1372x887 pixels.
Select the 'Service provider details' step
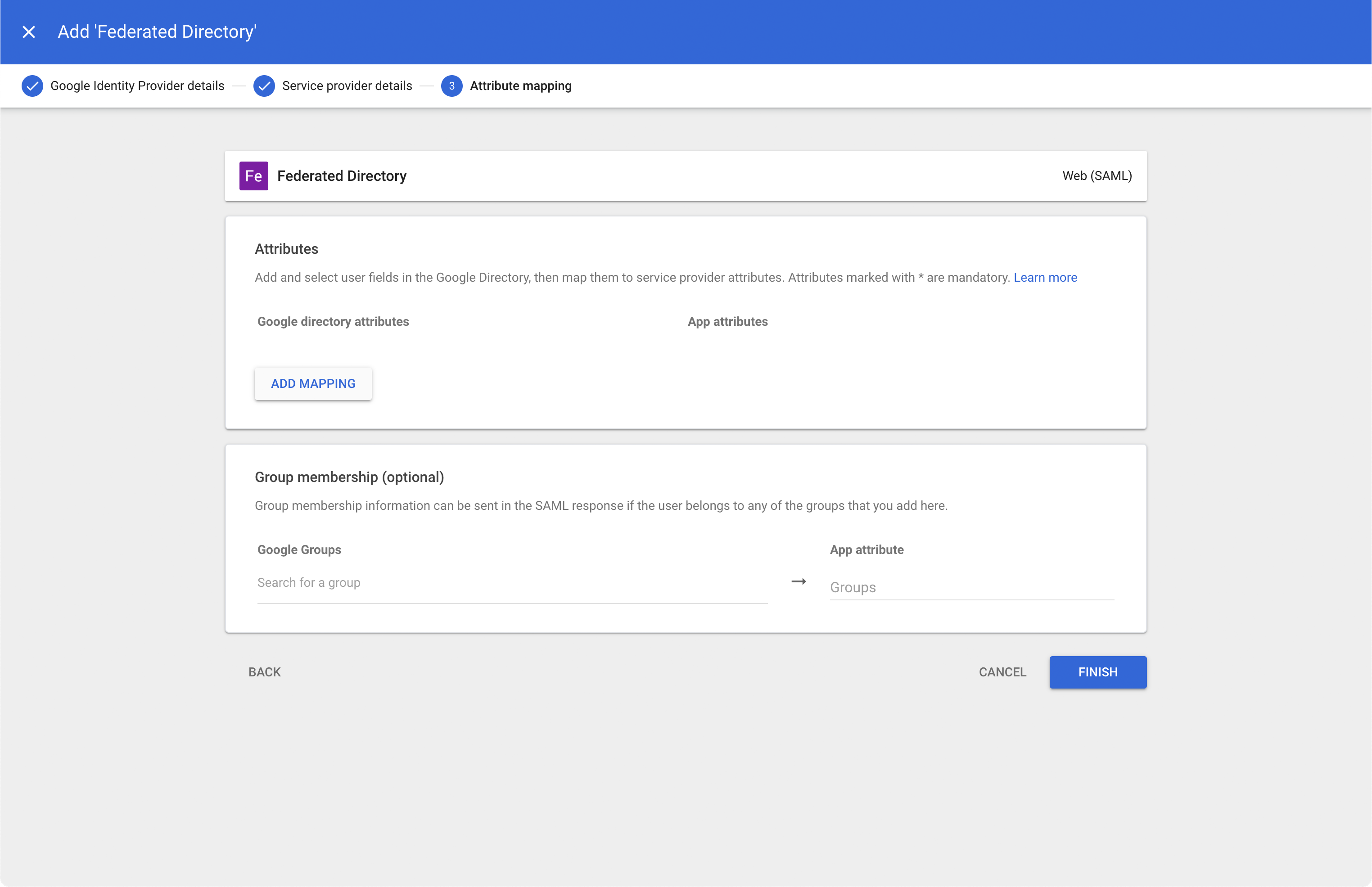point(347,85)
